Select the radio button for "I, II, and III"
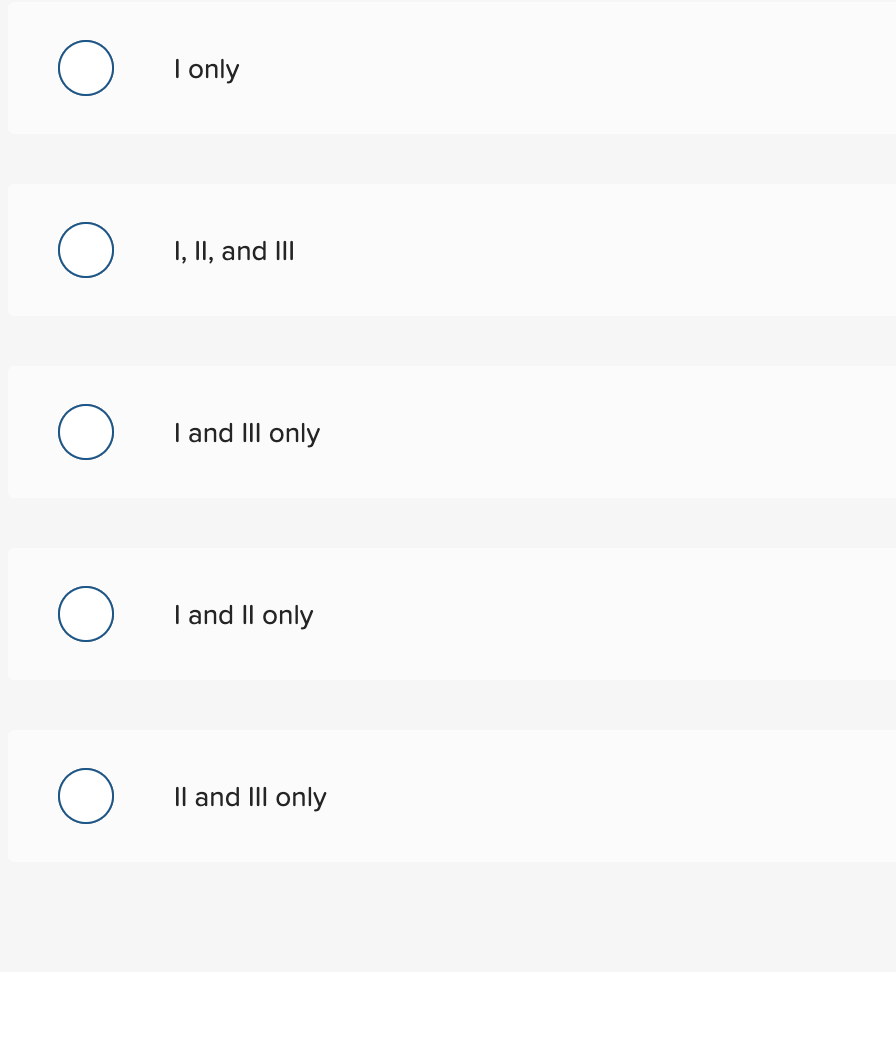 click(86, 250)
